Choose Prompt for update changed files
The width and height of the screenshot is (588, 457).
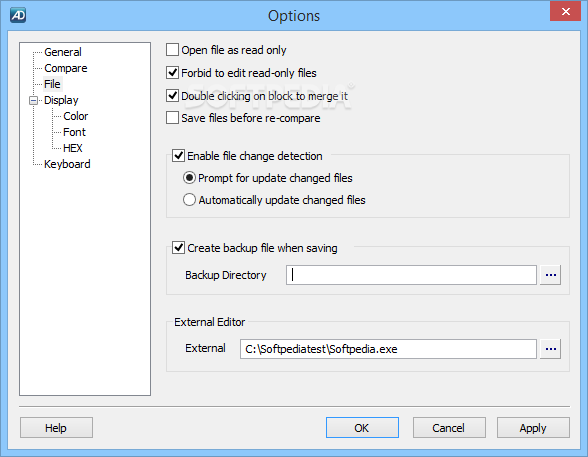coord(189,178)
